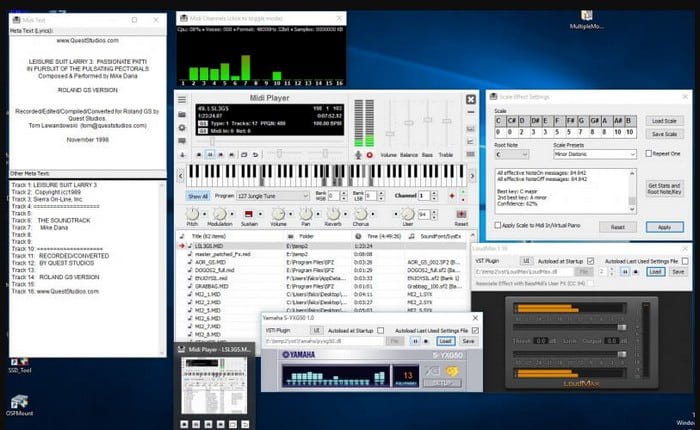Click the UI button in the Yamaha S-YXG50 window
This screenshot has width=700, height=430.
[x=317, y=330]
